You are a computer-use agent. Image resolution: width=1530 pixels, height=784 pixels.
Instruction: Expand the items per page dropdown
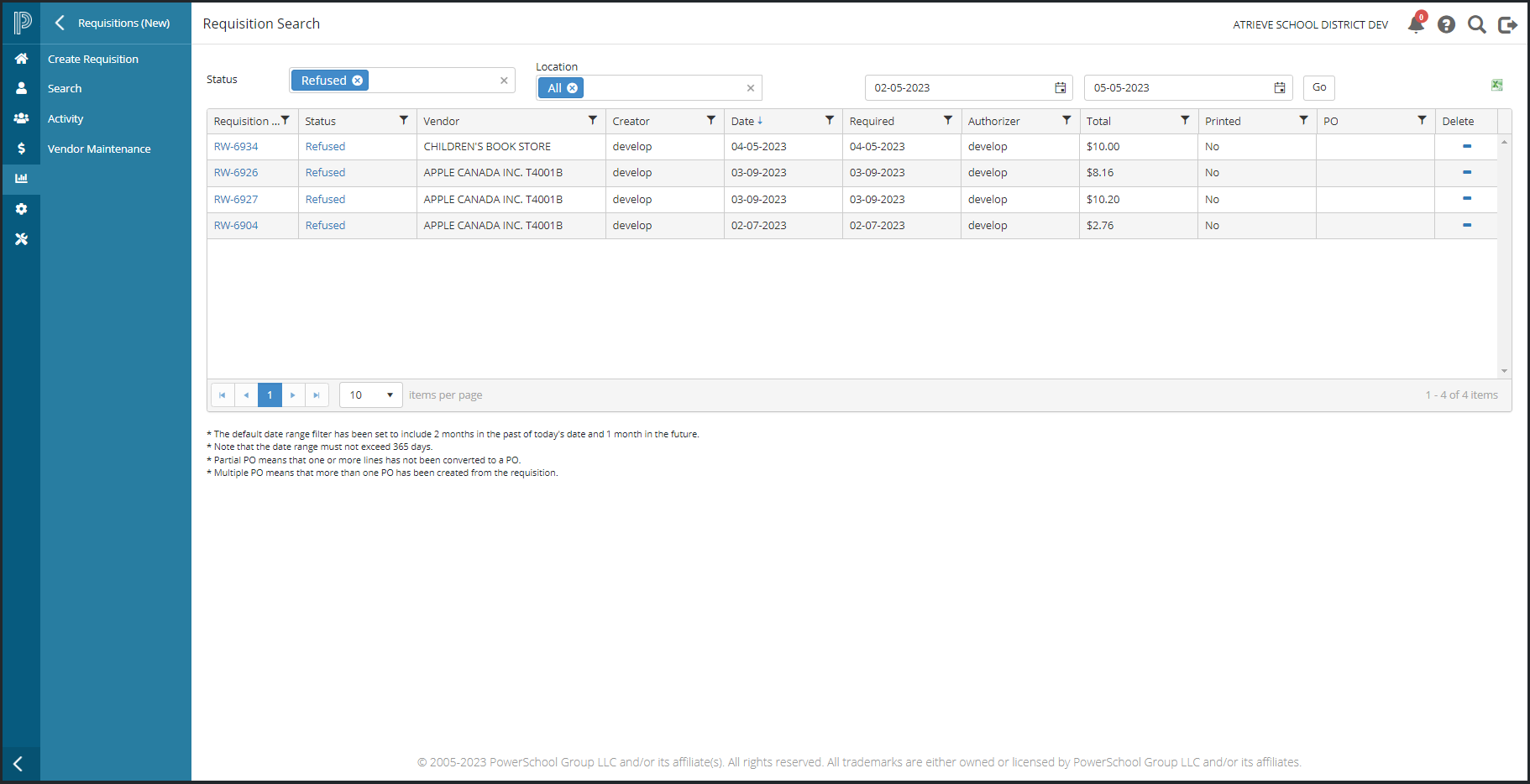390,395
